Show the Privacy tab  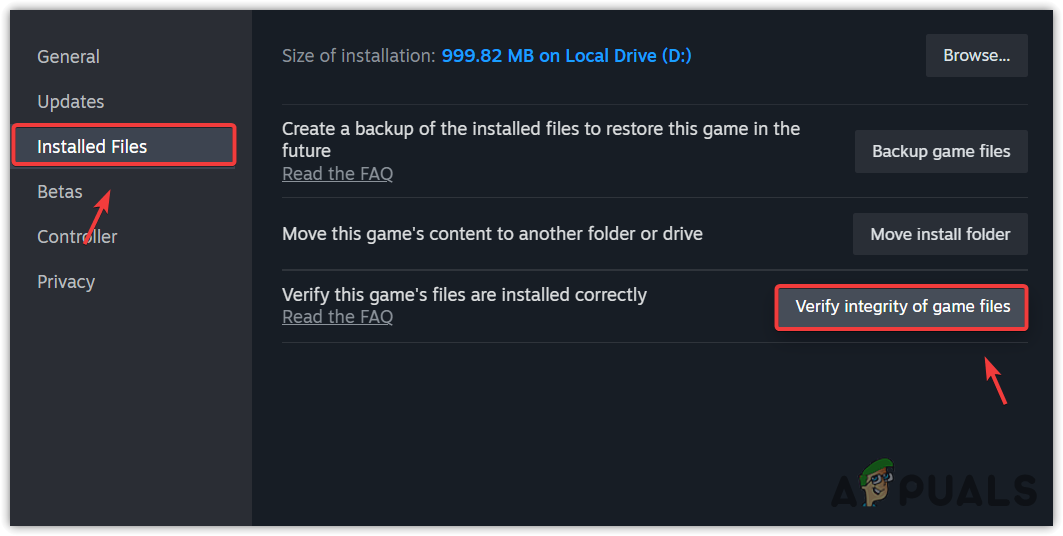click(66, 282)
